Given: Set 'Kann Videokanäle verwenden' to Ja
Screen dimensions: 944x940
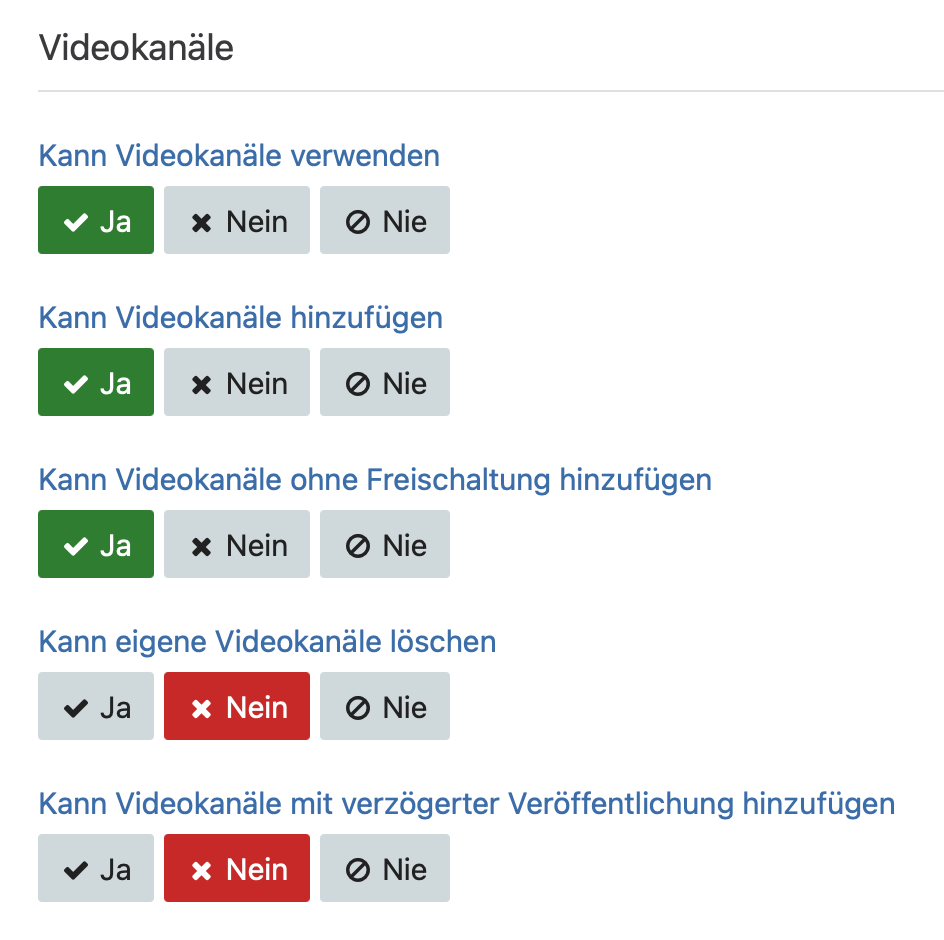Looking at the screenshot, I should click(96, 220).
